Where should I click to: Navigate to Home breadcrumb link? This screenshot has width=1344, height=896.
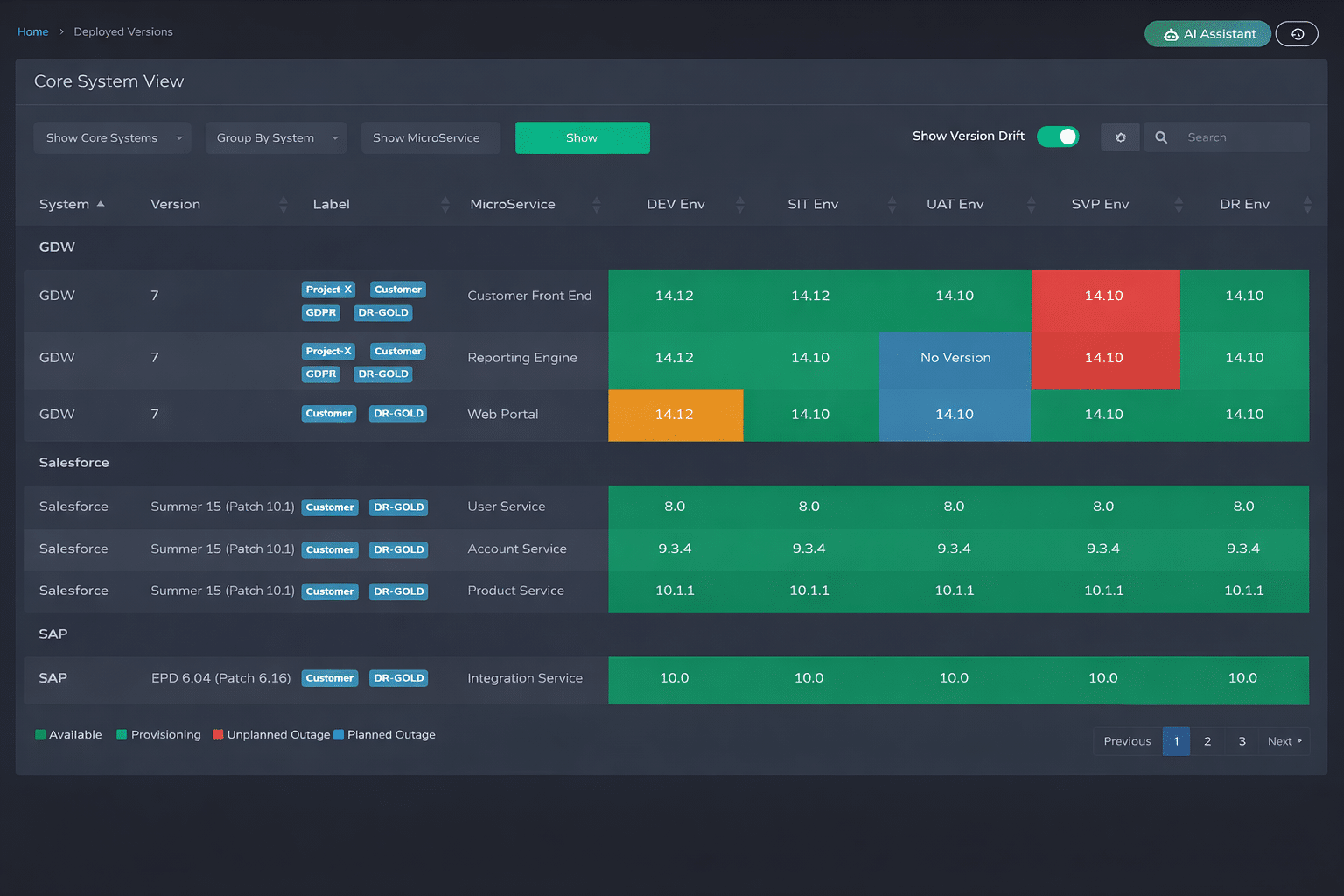(33, 32)
